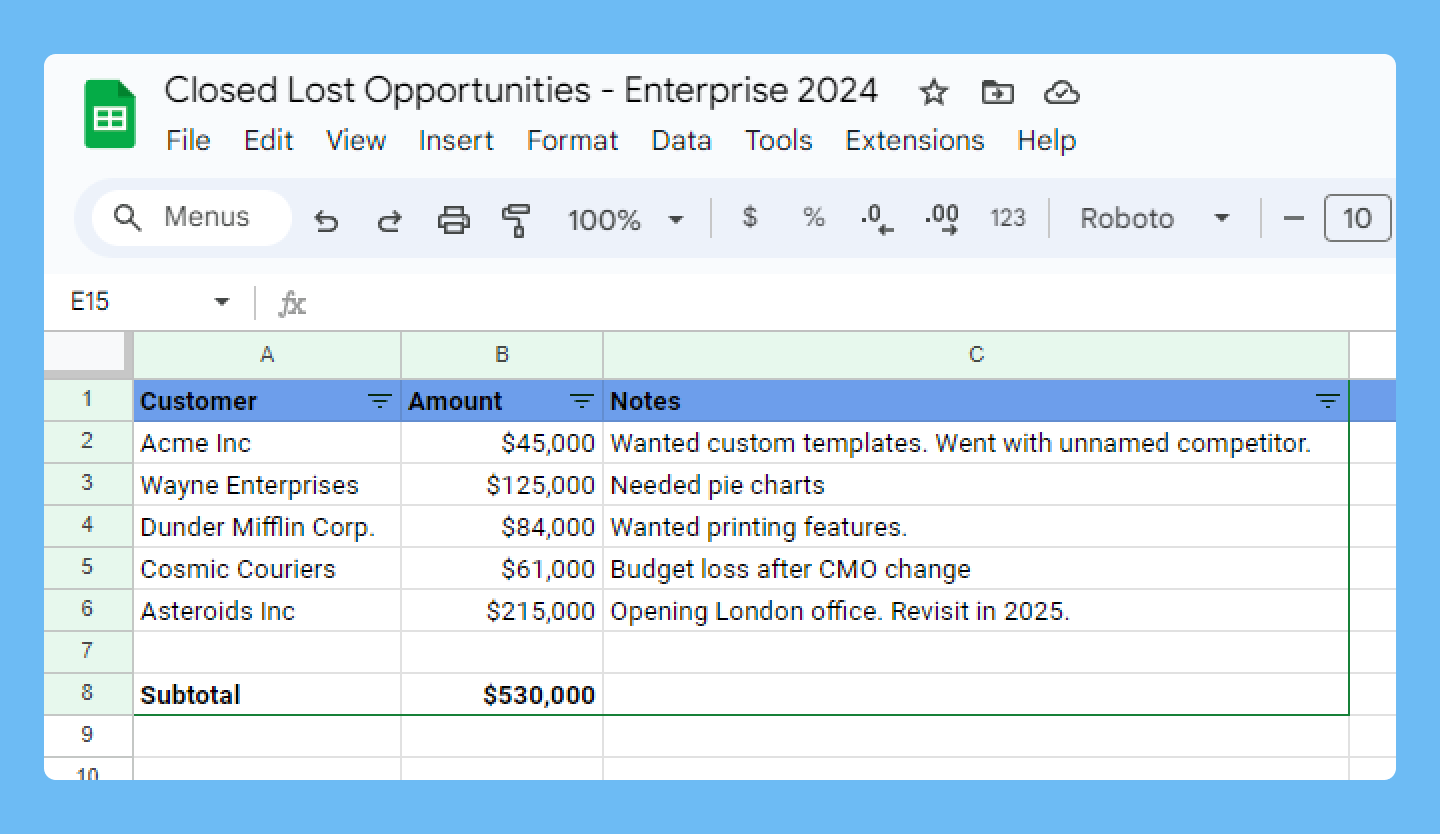Select the Opening London office note
Screen dimensions: 1440x834
[x=976, y=611]
